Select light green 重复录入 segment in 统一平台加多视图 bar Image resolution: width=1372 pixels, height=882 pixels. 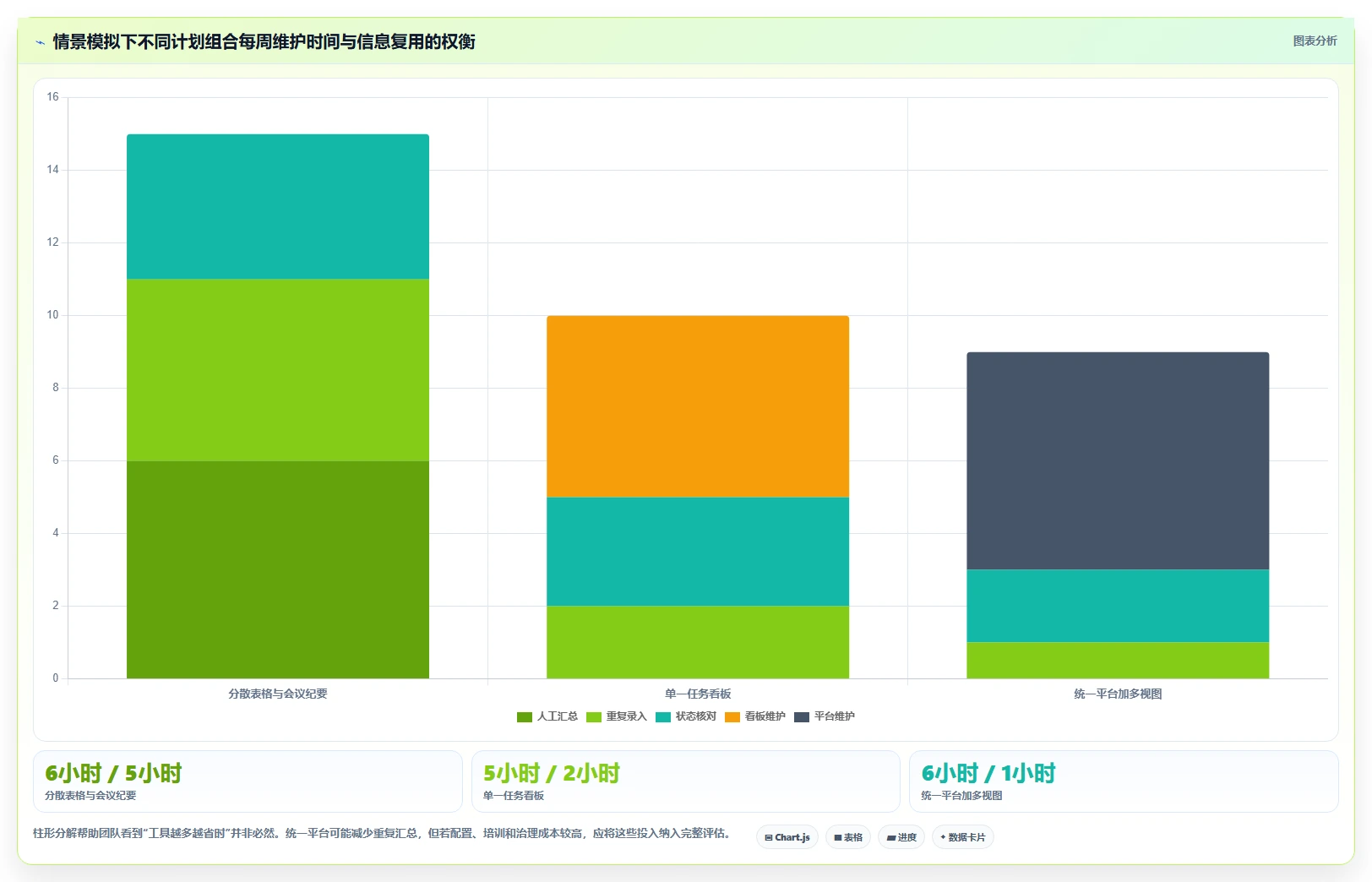(x=1118, y=660)
